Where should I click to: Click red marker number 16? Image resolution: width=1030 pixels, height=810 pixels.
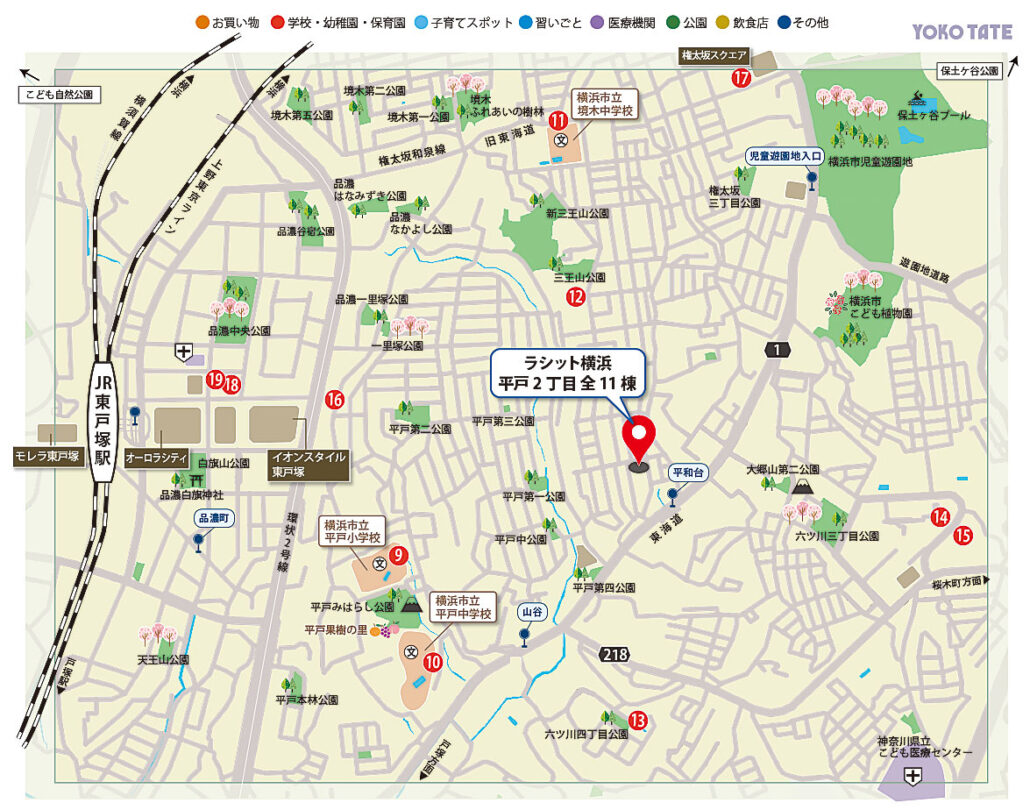click(x=334, y=400)
